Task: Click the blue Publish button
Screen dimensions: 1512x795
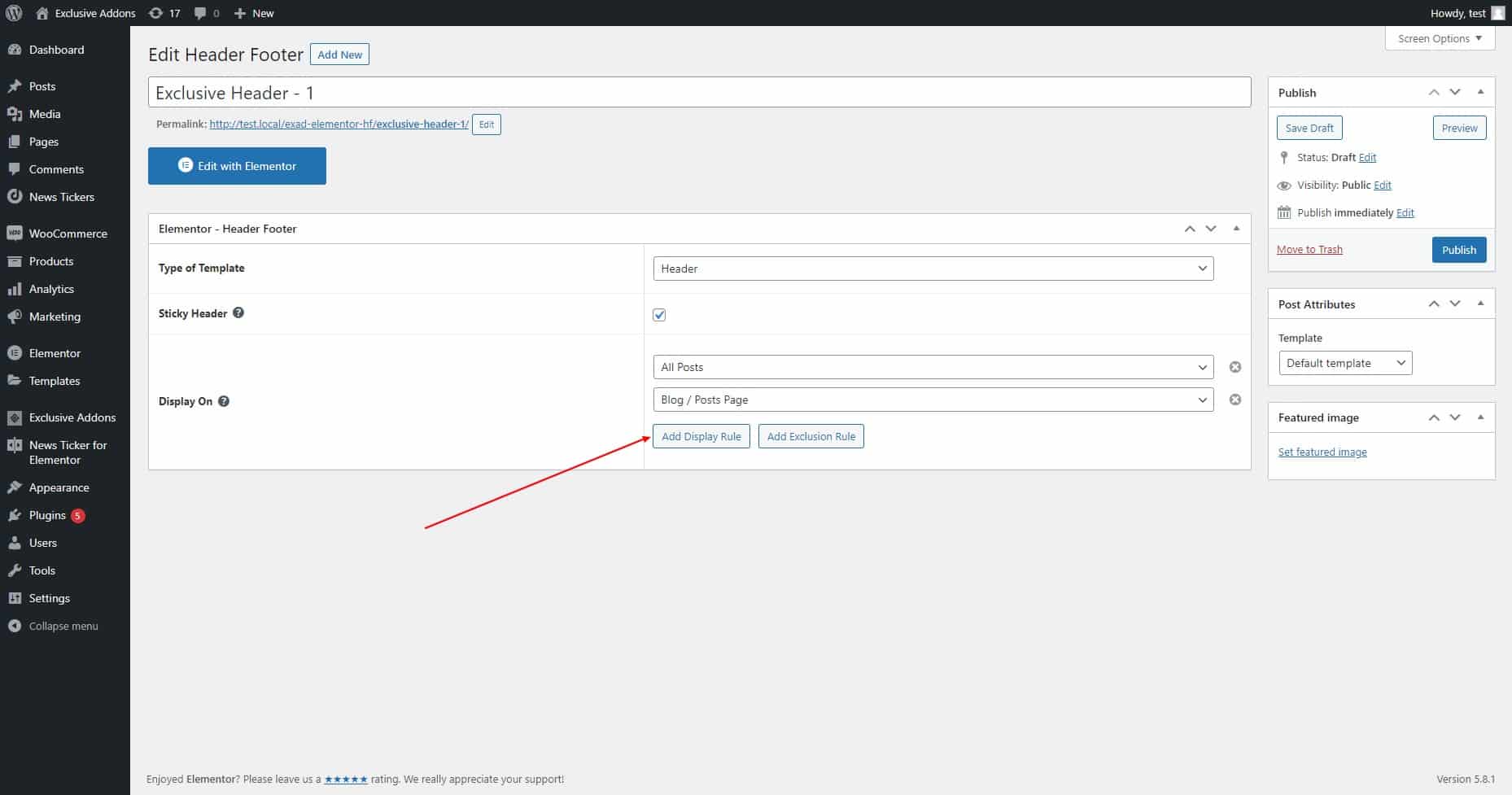Action: tap(1459, 250)
